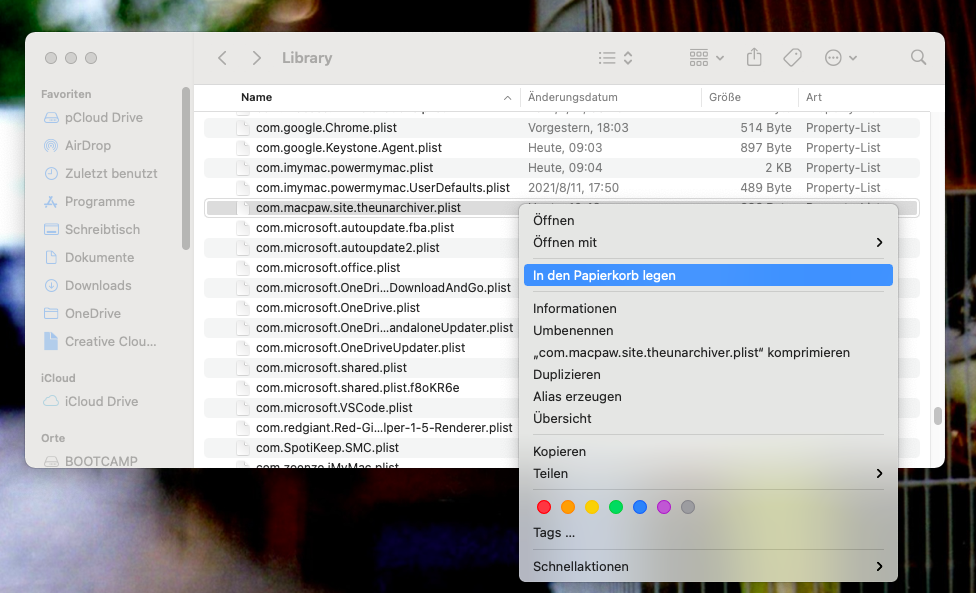Click the Share toolbar icon
This screenshot has width=976, height=593.
(754, 57)
